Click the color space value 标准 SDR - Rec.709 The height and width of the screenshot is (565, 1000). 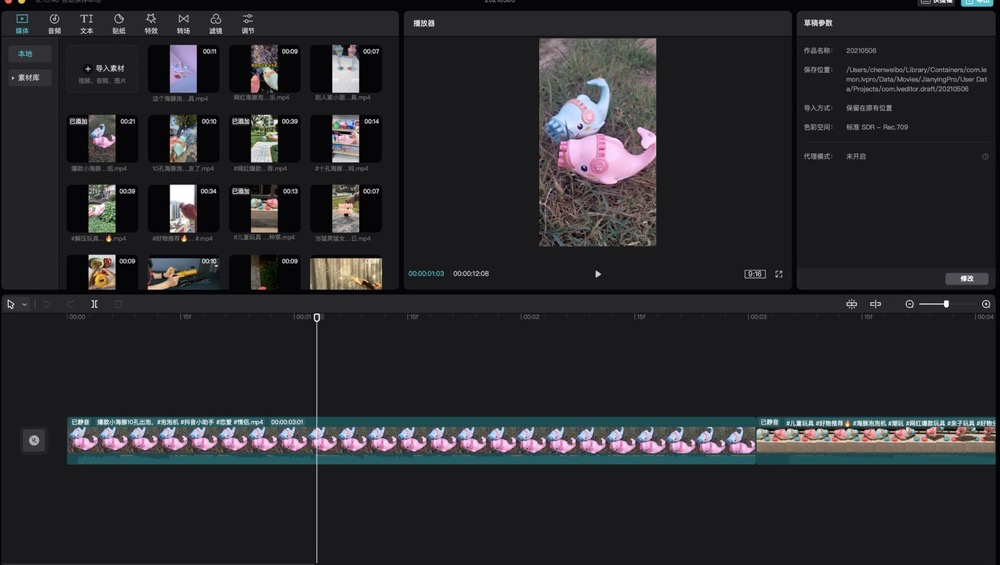[x=877, y=127]
